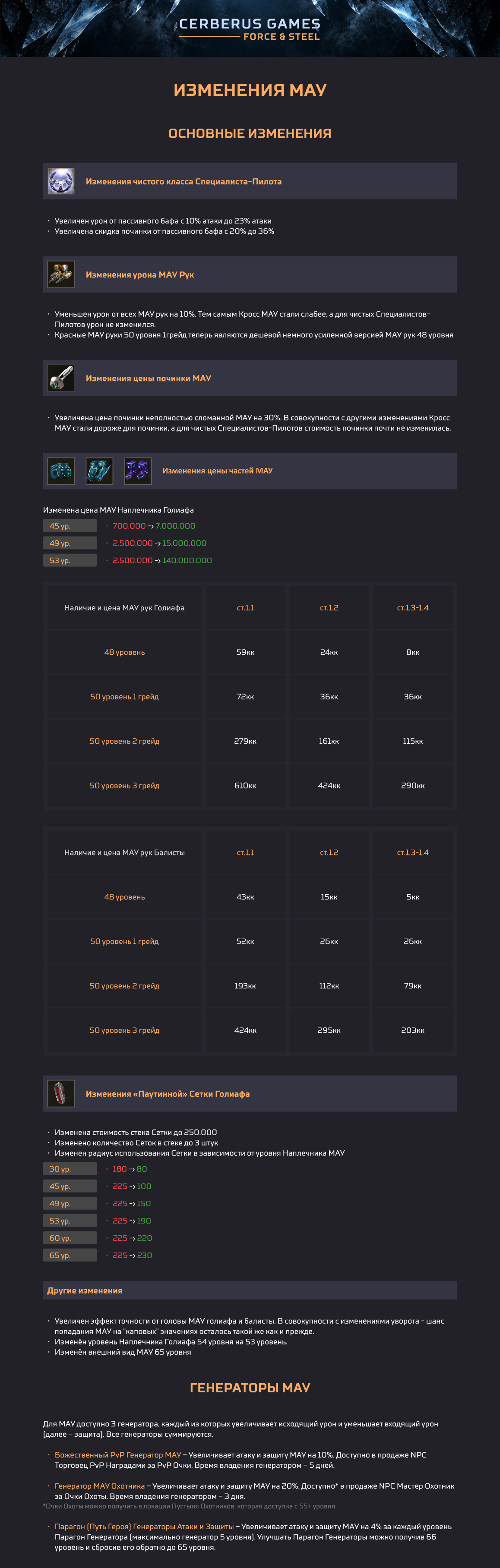Open the Генератор МАУ Охотника link
Image resolution: width=500 pixels, height=1568 pixels.
click(100, 1486)
